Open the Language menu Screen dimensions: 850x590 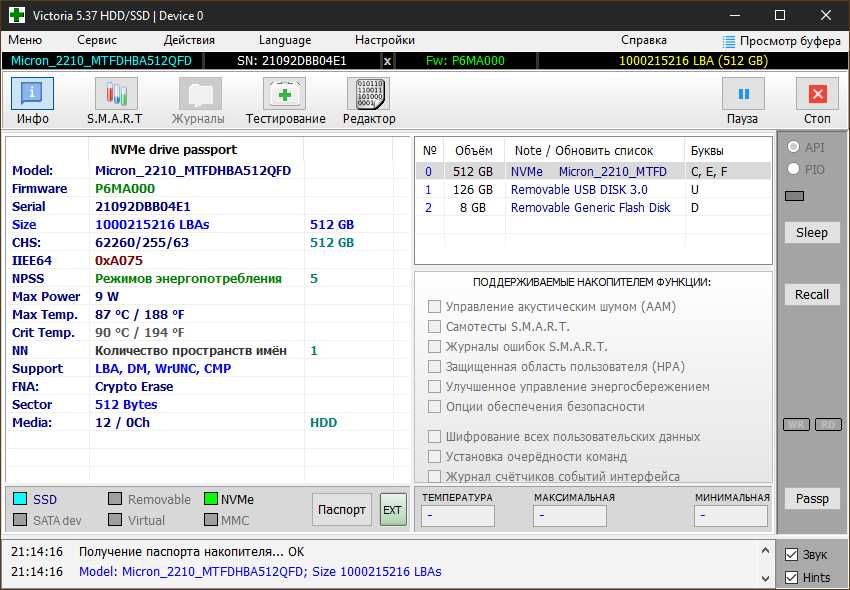(x=285, y=40)
